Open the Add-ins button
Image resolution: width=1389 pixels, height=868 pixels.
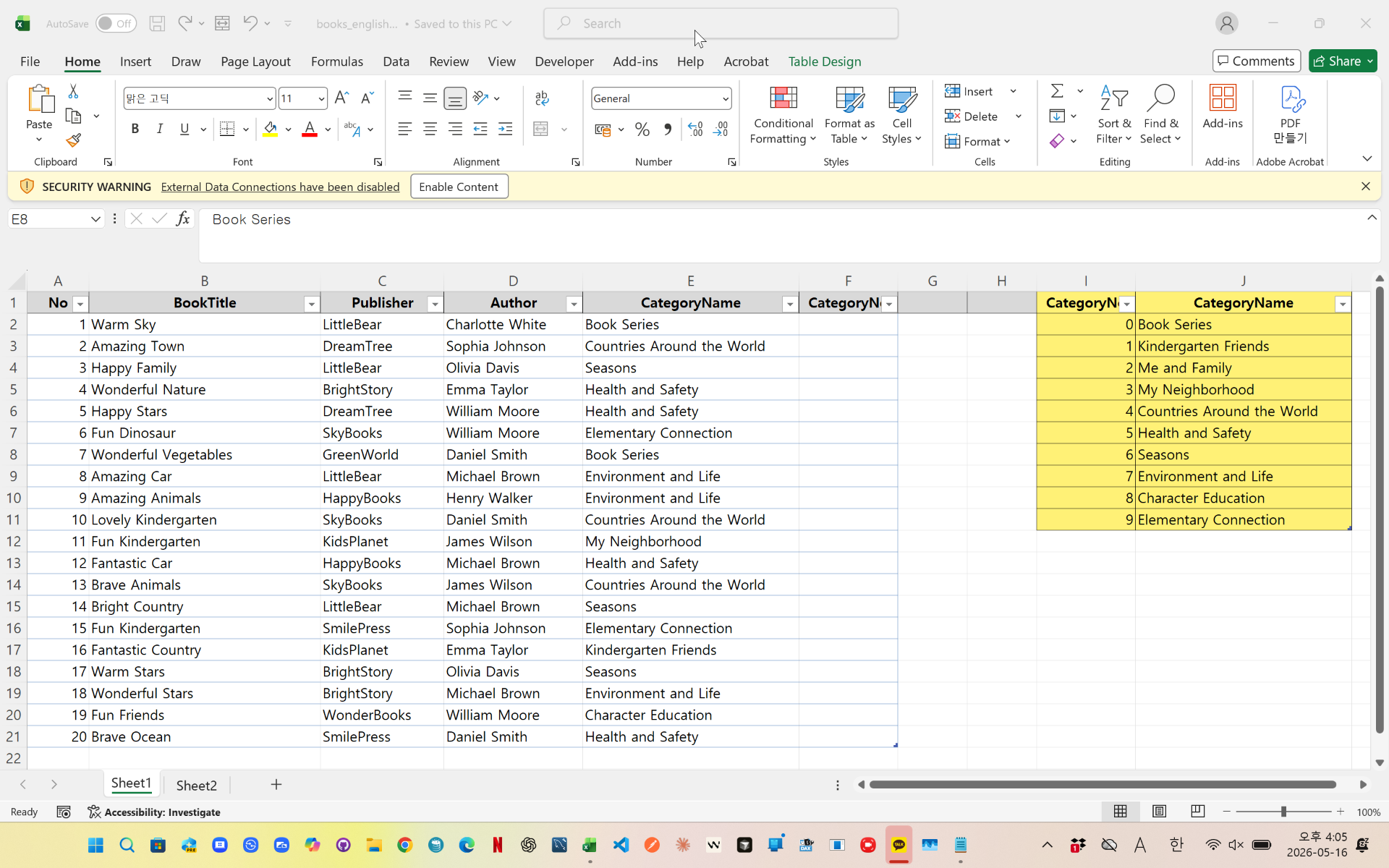[x=1223, y=107]
